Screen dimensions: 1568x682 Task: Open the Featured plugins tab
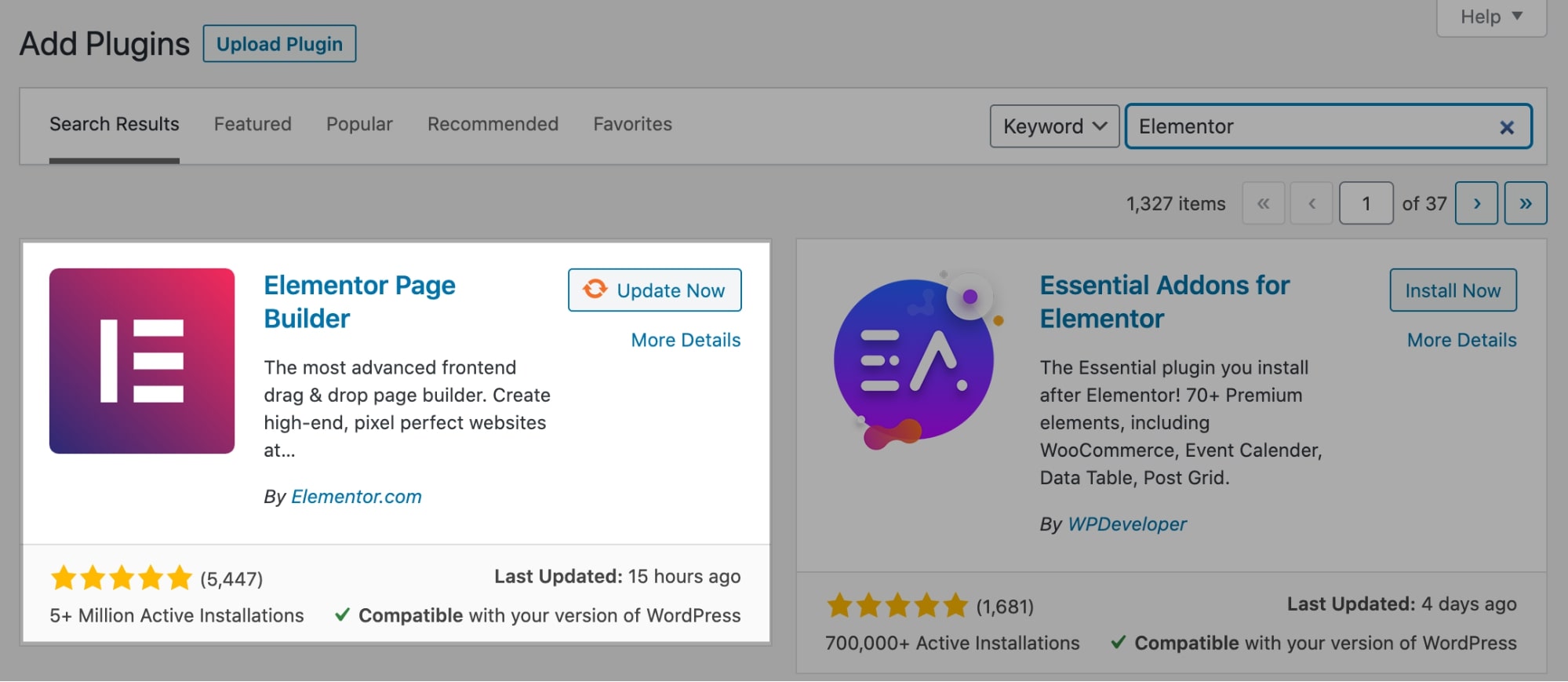point(253,124)
